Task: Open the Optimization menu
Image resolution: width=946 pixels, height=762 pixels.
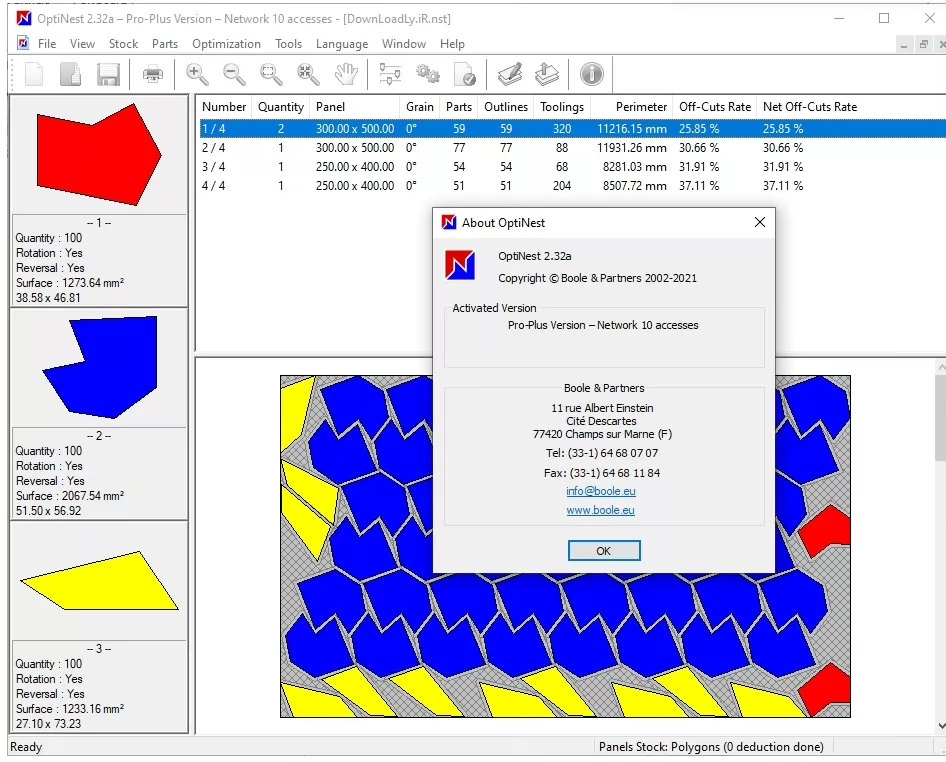Action: click(x=226, y=44)
